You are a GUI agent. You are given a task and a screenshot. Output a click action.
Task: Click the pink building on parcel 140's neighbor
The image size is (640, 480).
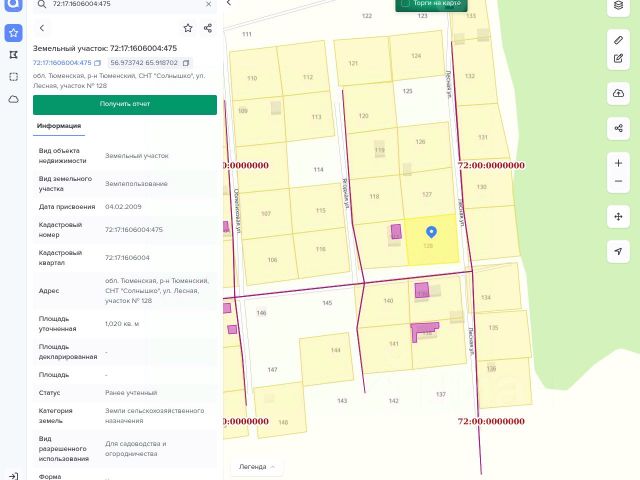[x=422, y=290]
